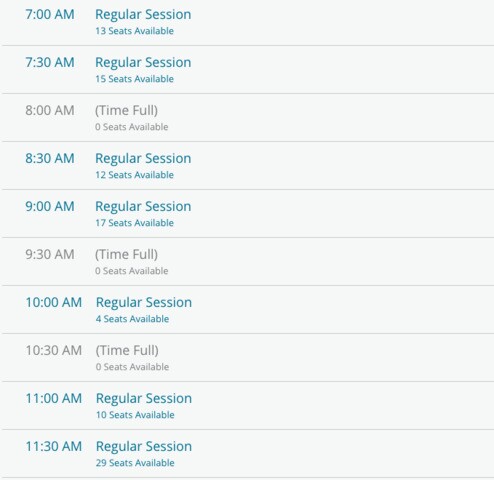Click the 15 Seats Available label
Screen dimensions: 494x480
tap(134, 79)
